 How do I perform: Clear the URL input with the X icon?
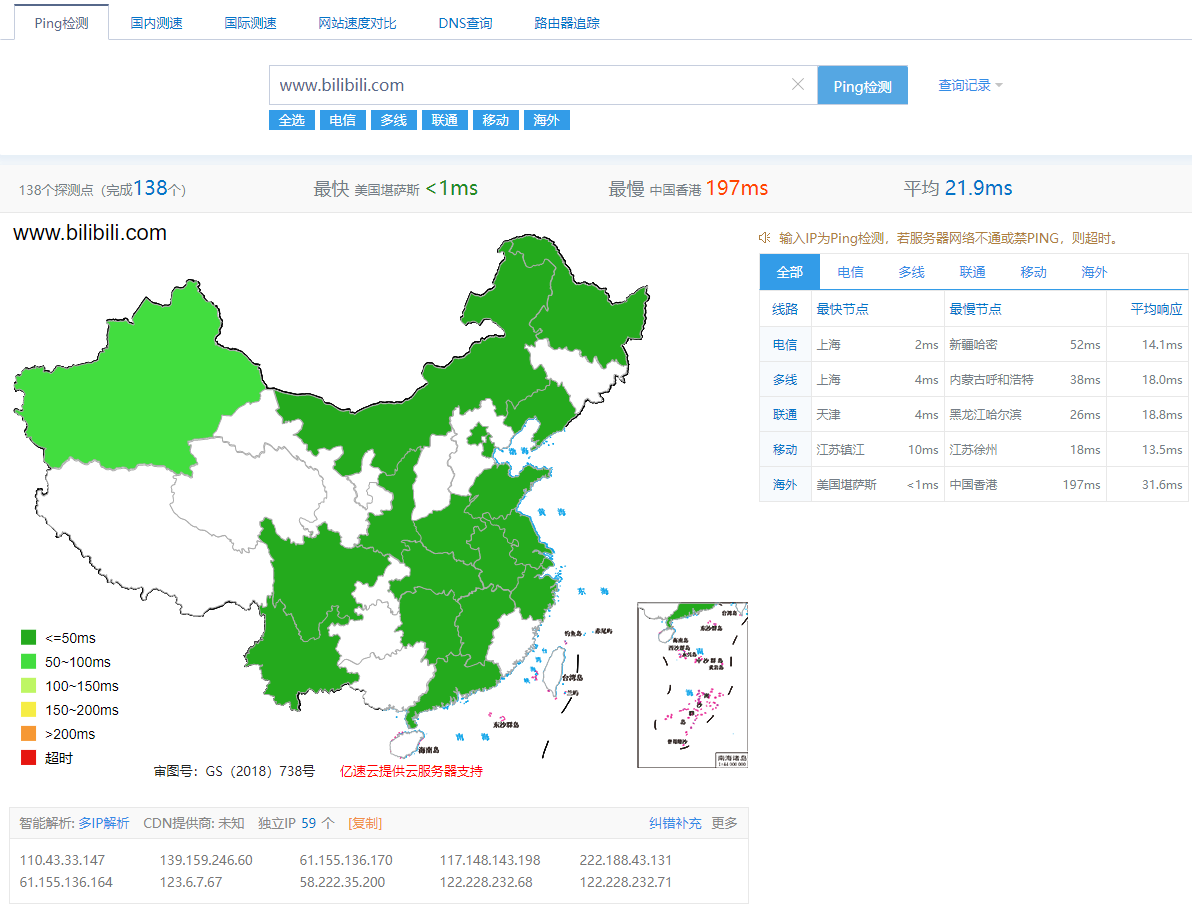797,84
